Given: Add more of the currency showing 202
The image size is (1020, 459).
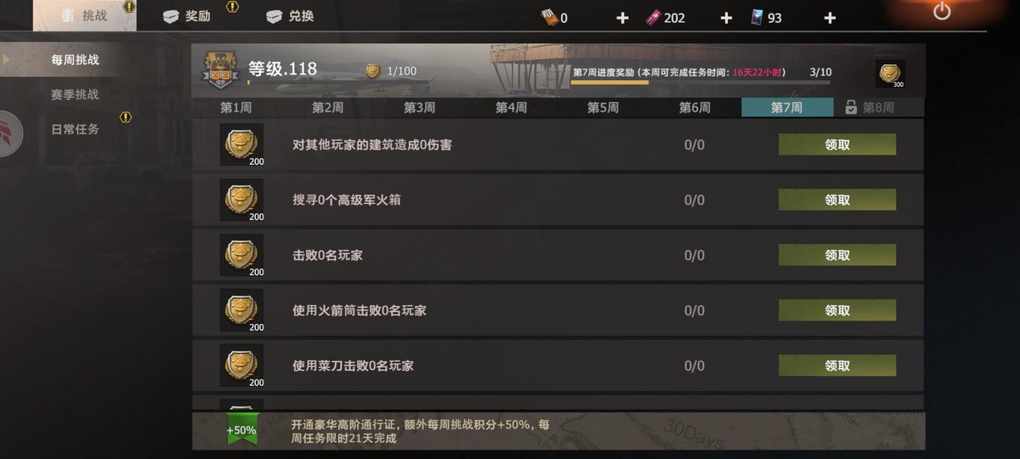Looking at the screenshot, I should click(x=726, y=18).
